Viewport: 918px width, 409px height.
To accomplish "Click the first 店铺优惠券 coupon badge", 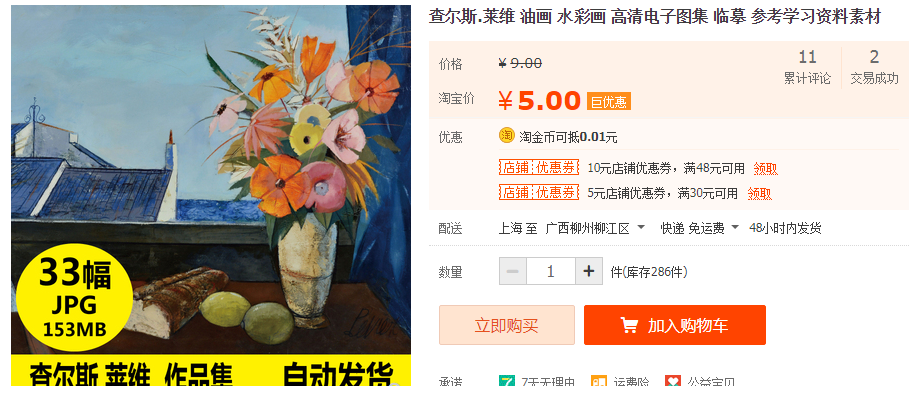I will 539,168.
